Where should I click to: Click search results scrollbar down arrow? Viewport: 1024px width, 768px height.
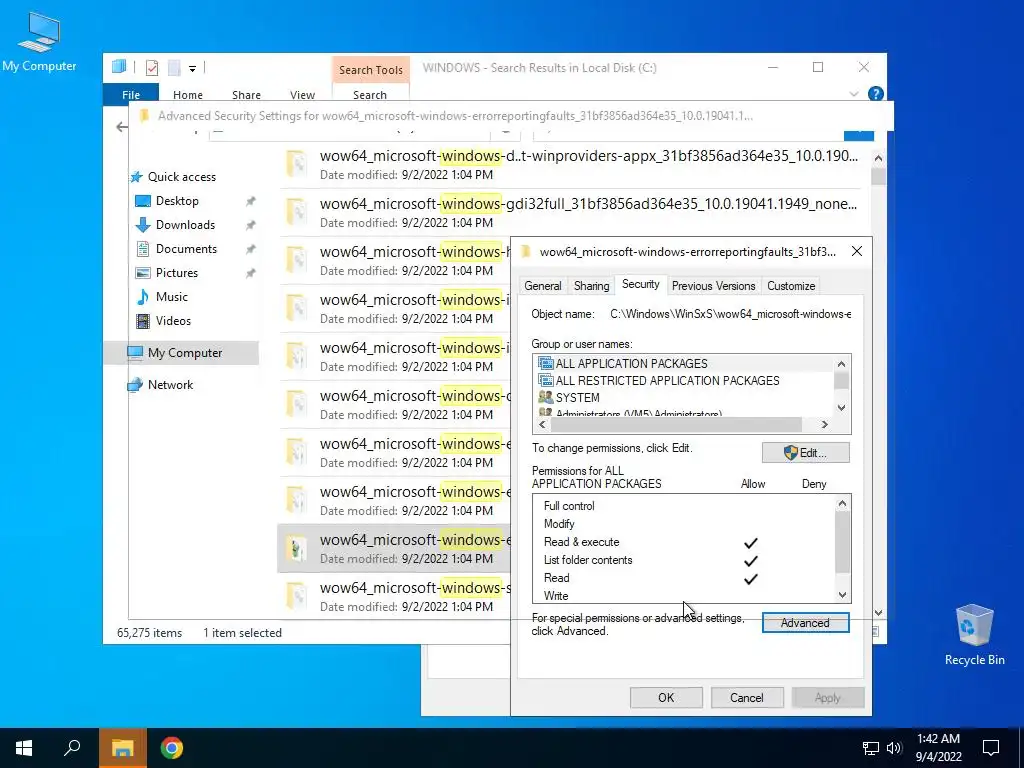pos(878,613)
